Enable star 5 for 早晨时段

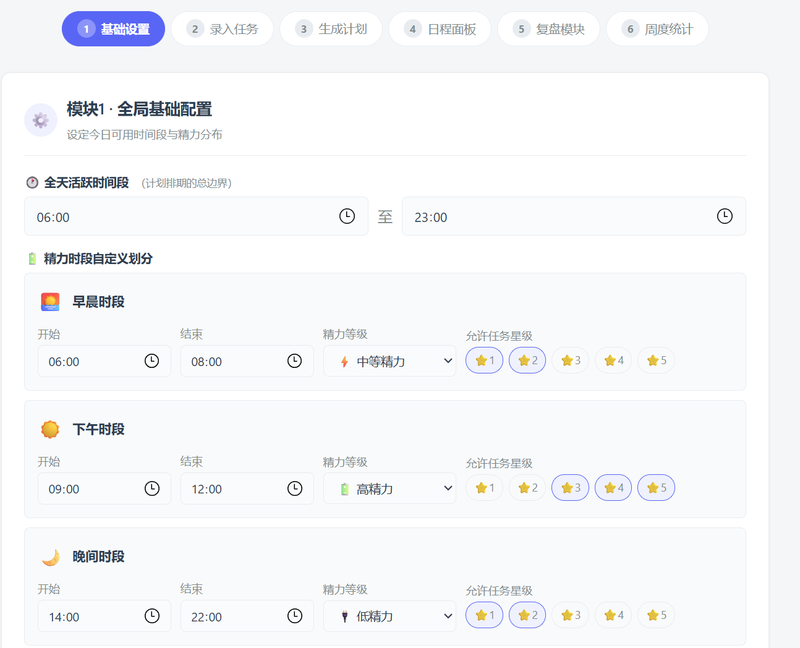click(656, 360)
